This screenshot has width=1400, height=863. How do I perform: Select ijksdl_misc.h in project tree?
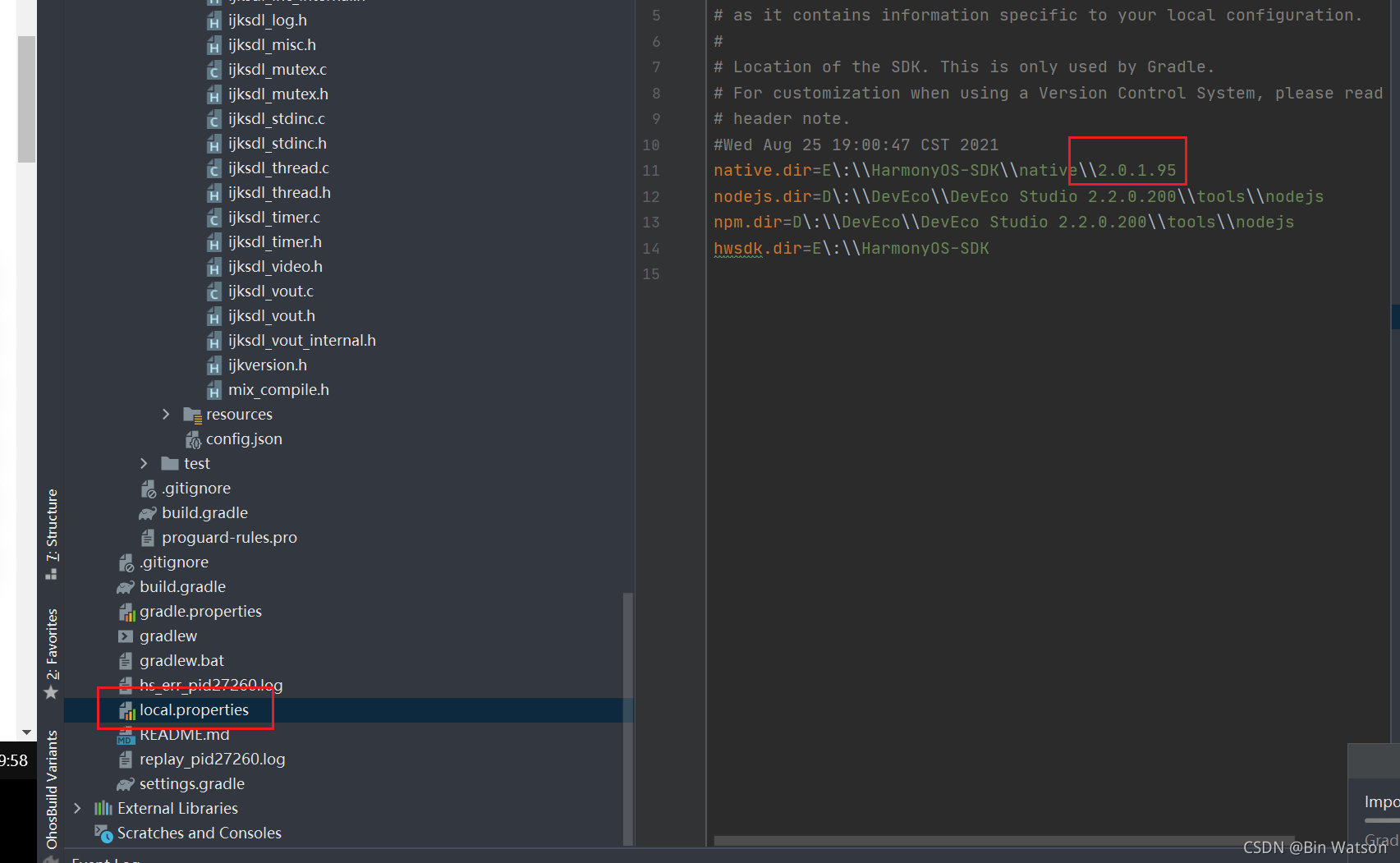click(271, 45)
